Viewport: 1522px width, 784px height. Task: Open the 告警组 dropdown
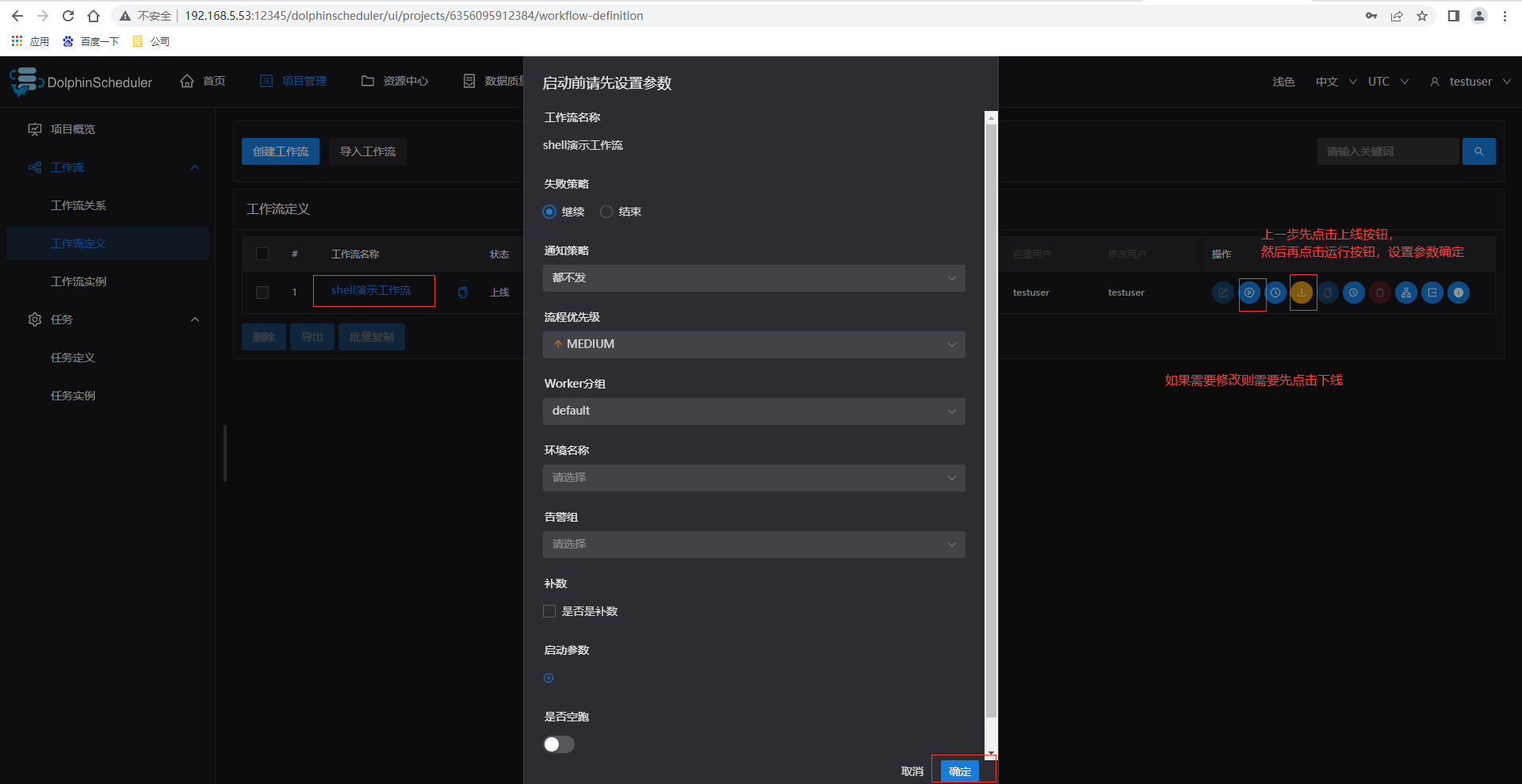tap(754, 545)
